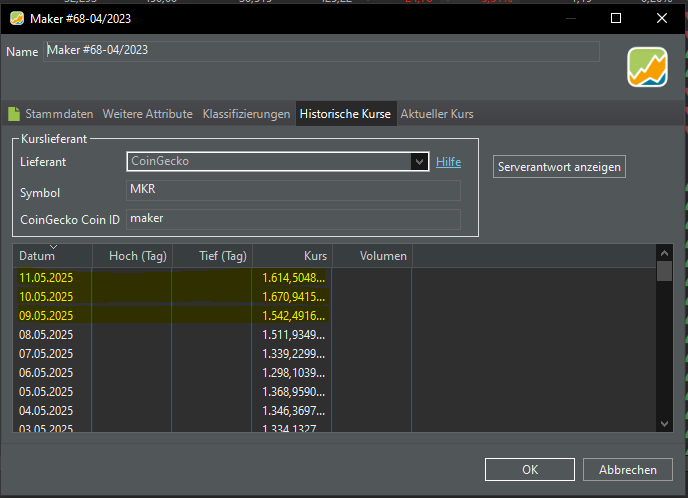Click the price value 1.511,9349...
The width and height of the screenshot is (688, 498).
coord(294,335)
